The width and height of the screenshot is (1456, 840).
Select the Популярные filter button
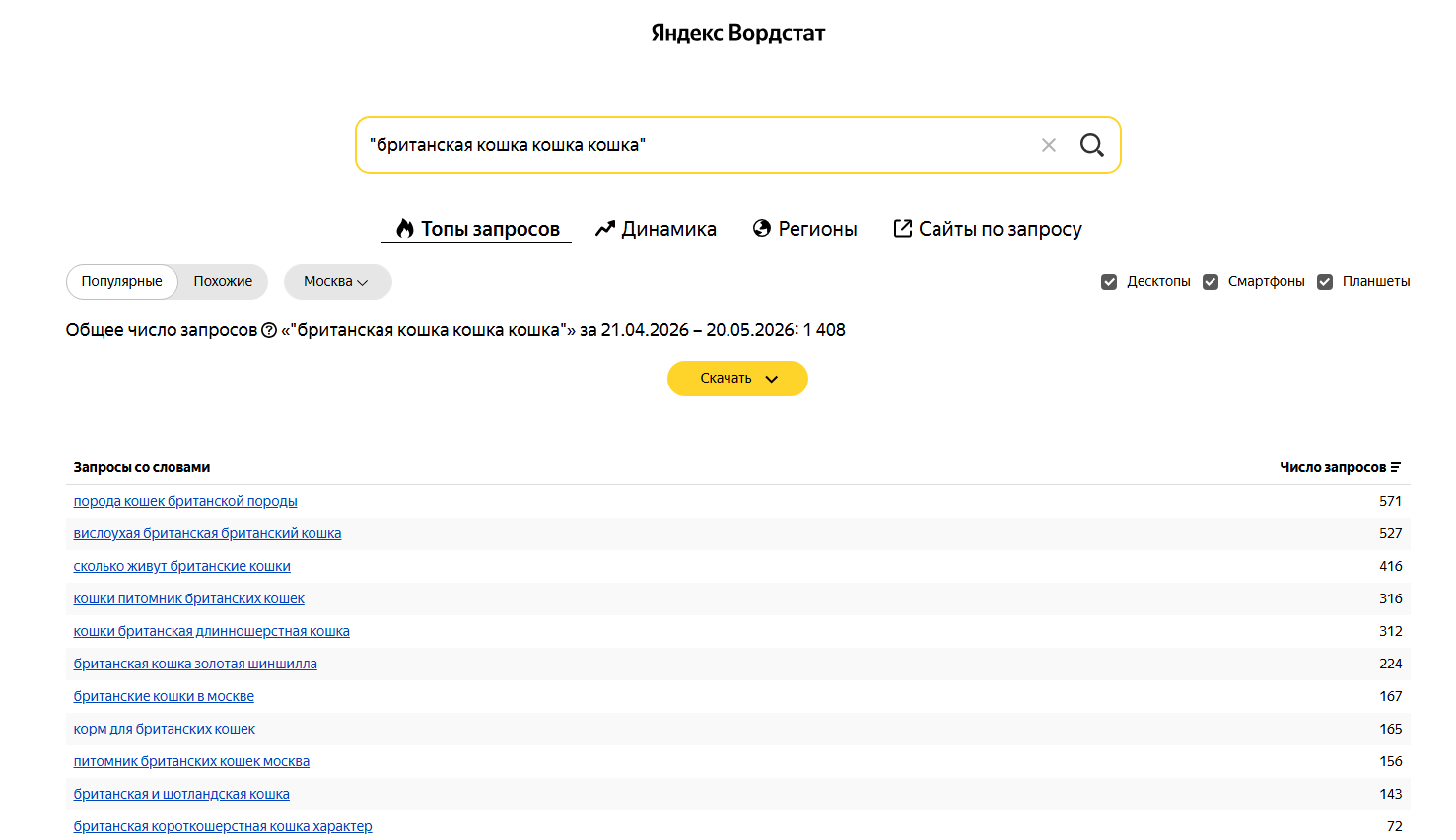tap(122, 282)
